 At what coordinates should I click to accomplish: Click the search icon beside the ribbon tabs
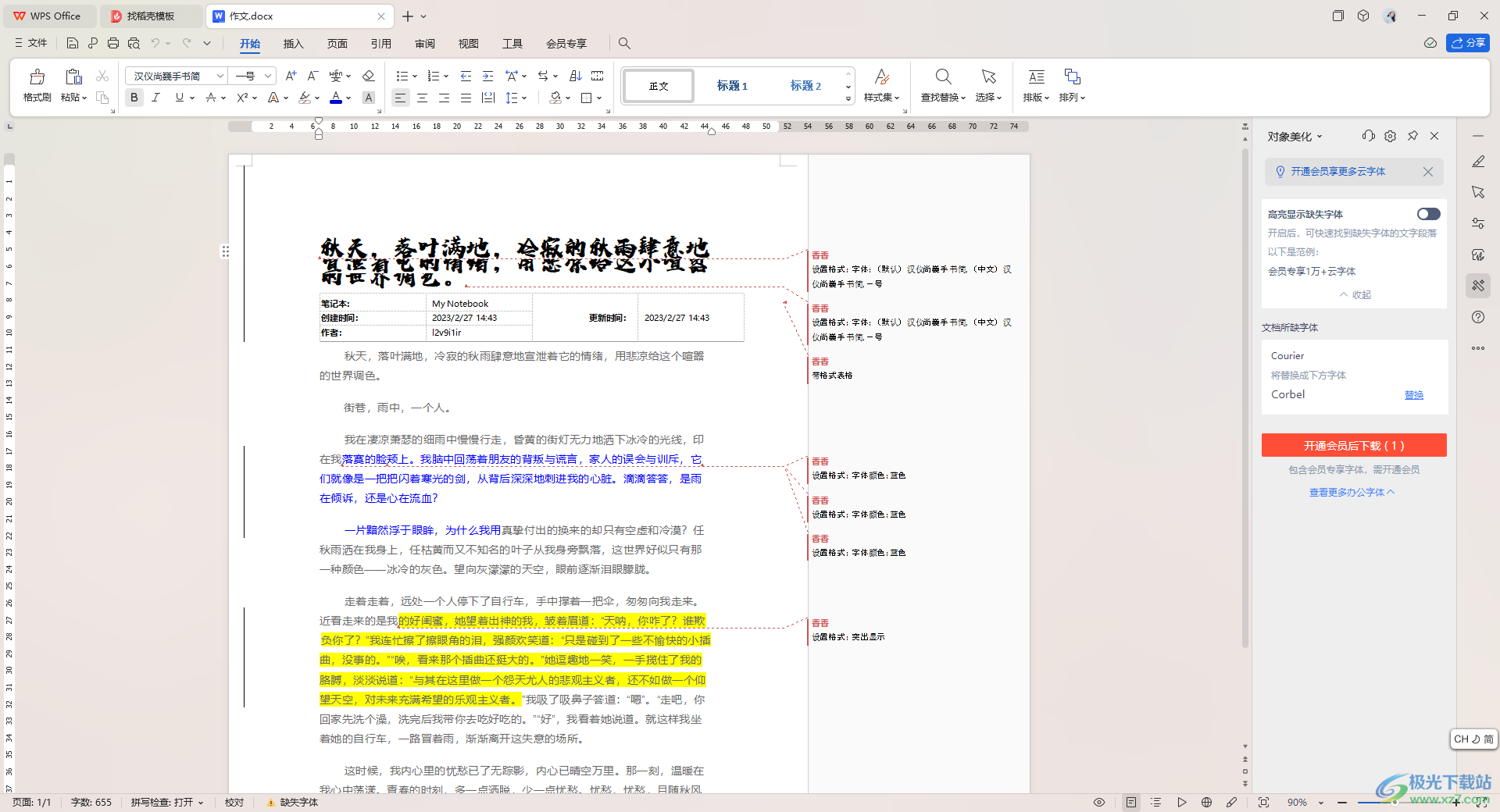pos(624,43)
